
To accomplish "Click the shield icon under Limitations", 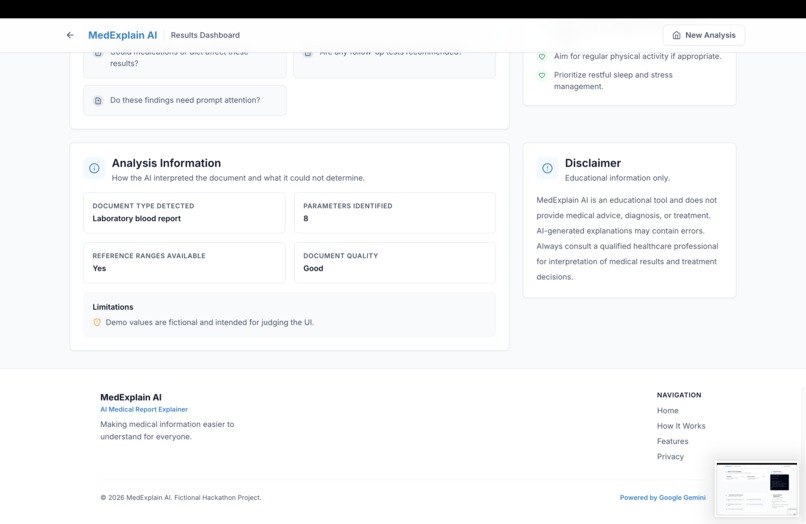I will pos(97,322).
